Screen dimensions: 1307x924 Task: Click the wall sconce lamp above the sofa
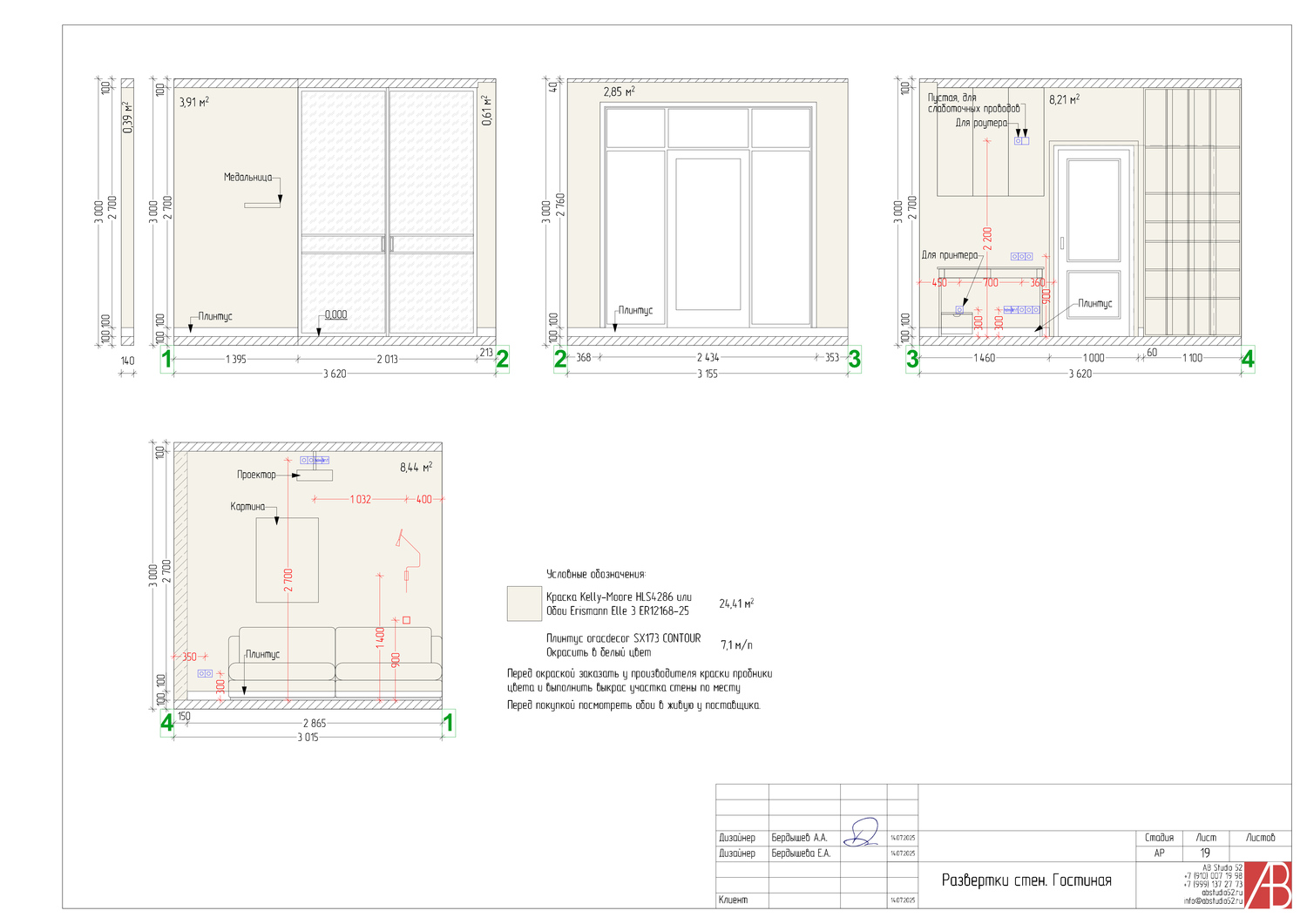pos(407,549)
